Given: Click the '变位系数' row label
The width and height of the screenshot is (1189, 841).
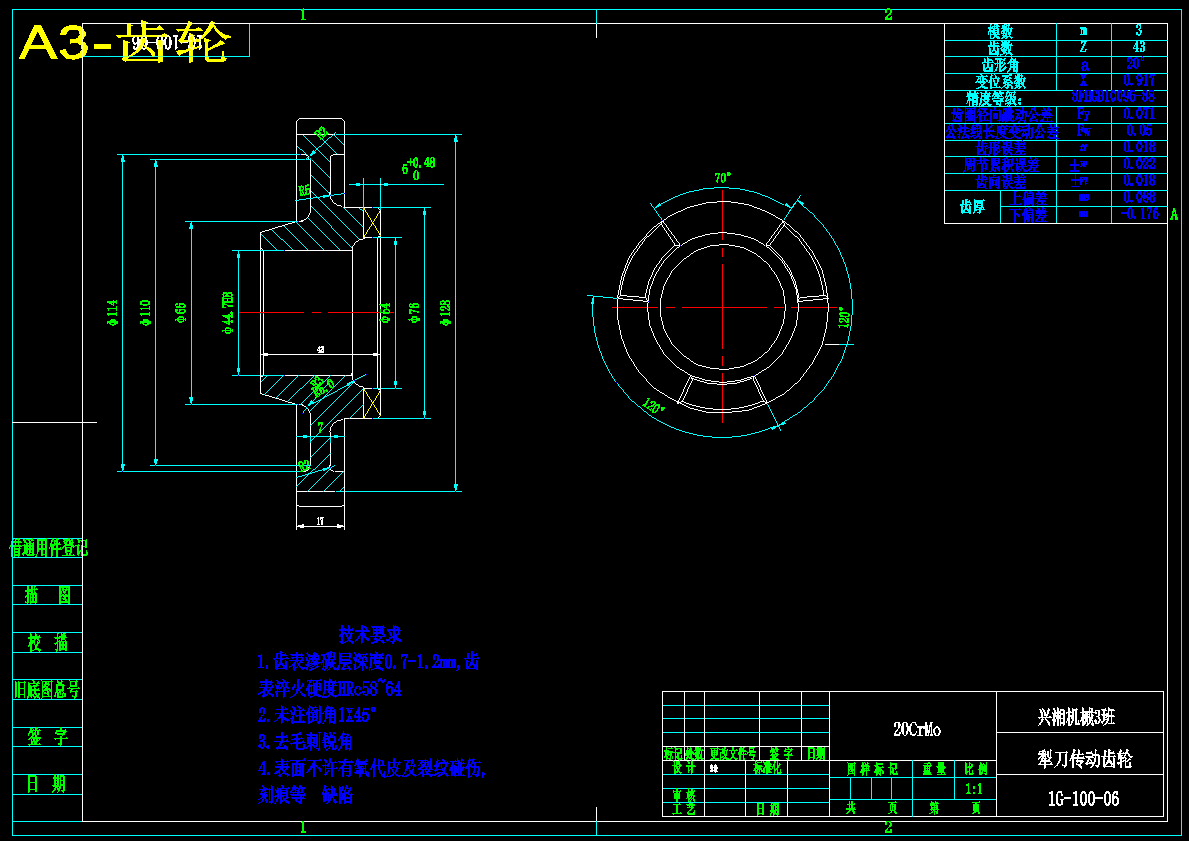Looking at the screenshot, I should coord(1000,81).
